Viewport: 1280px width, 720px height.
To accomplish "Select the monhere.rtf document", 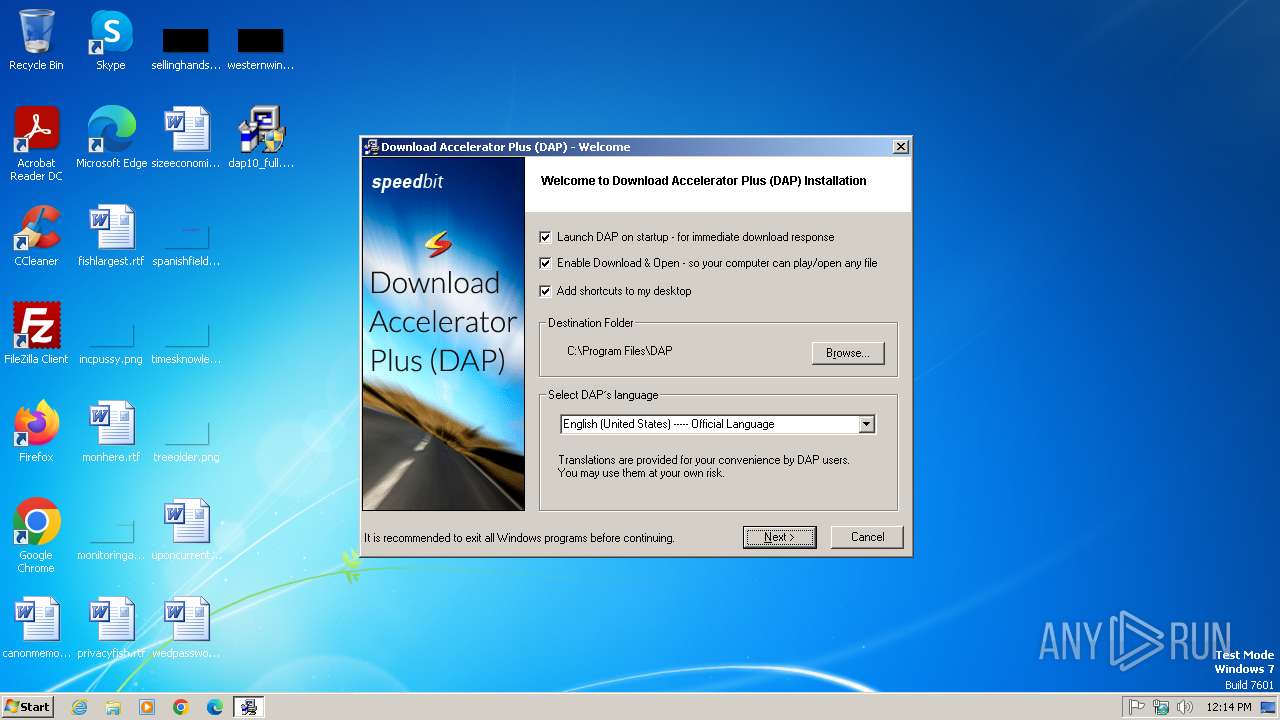I will [x=111, y=432].
